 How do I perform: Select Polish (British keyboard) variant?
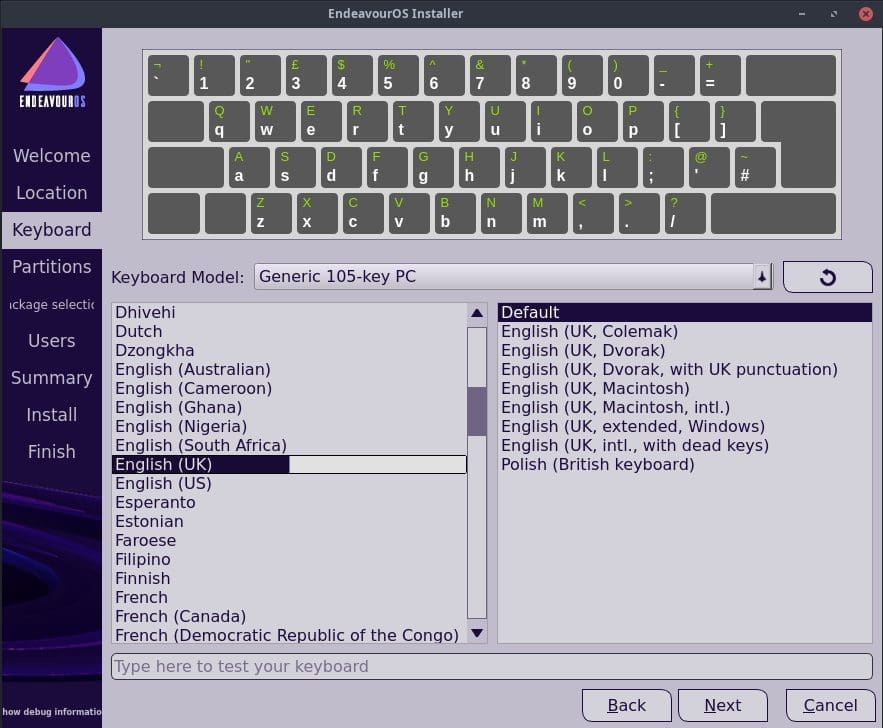coord(685,465)
